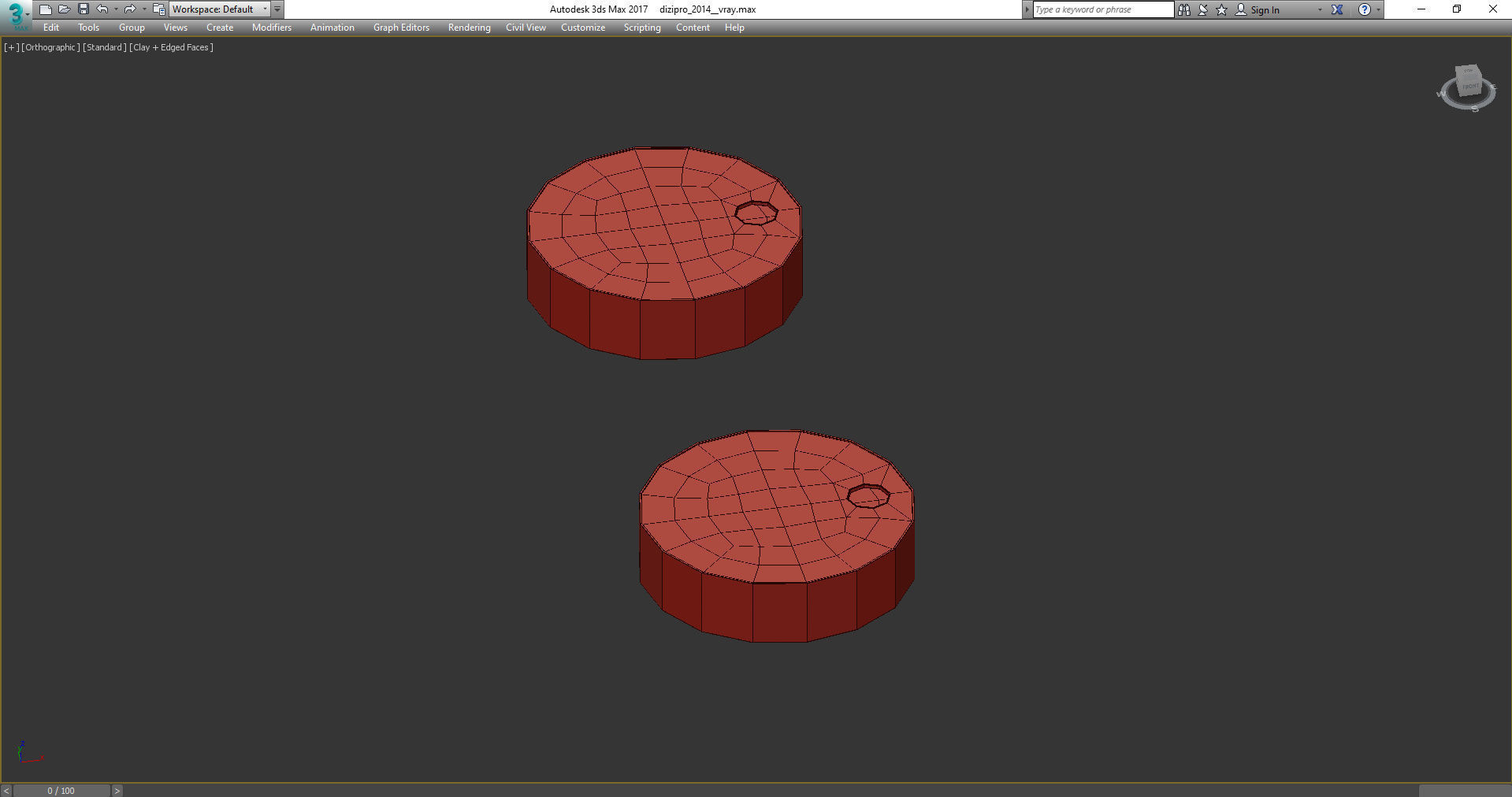The height and width of the screenshot is (797, 1512).
Task: Open Customize Quick Access Toolbar arrow
Action: [x=277, y=9]
